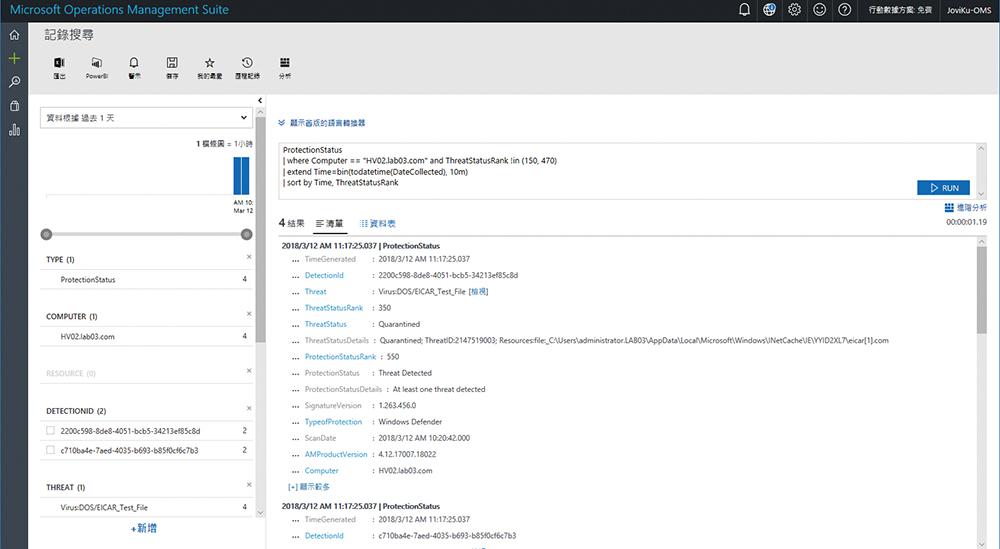Click the blue histogram bar in chart
The width and height of the screenshot is (1000, 549).
[x=241, y=175]
